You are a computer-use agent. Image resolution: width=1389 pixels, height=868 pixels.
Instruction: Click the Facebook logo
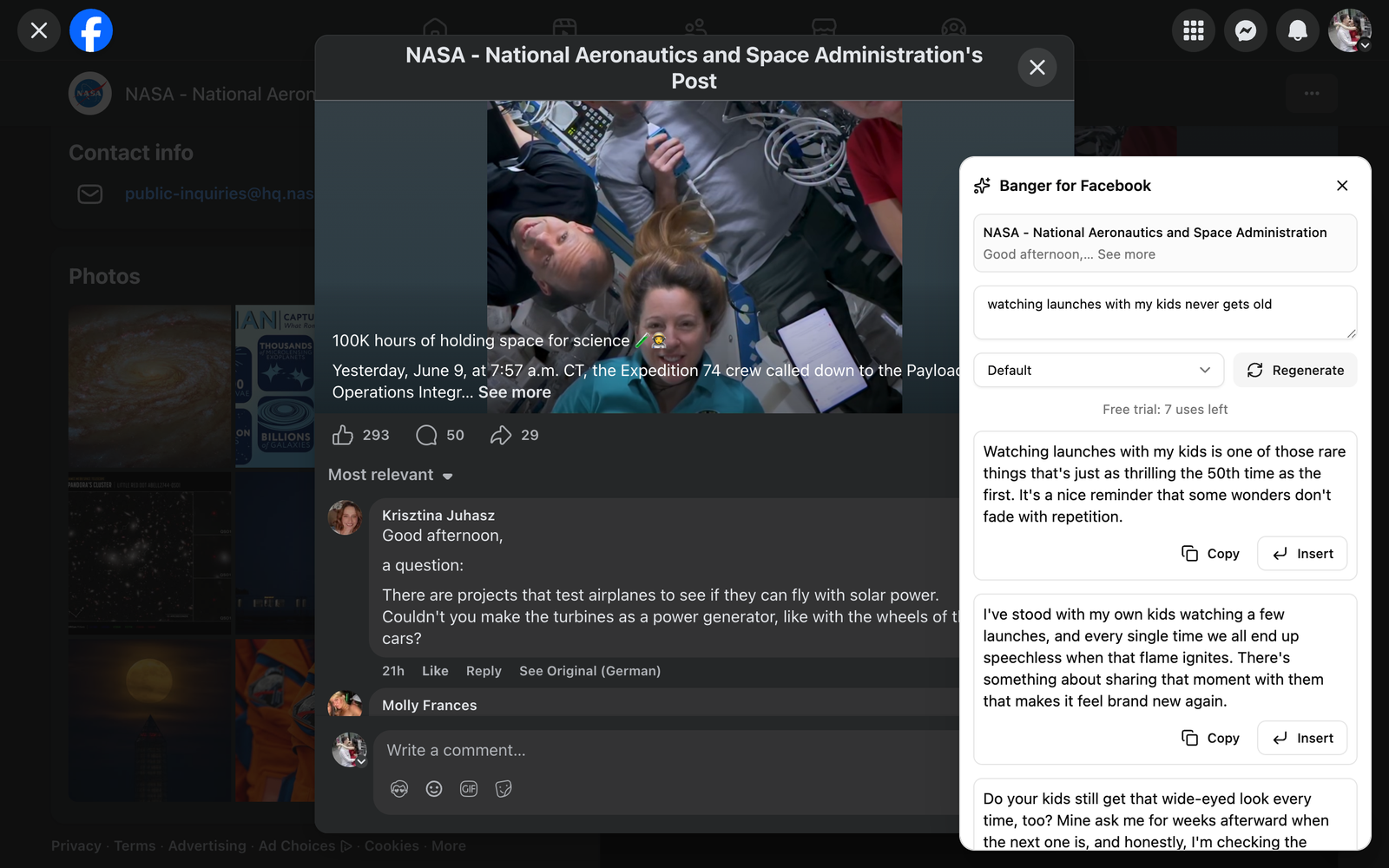91,30
